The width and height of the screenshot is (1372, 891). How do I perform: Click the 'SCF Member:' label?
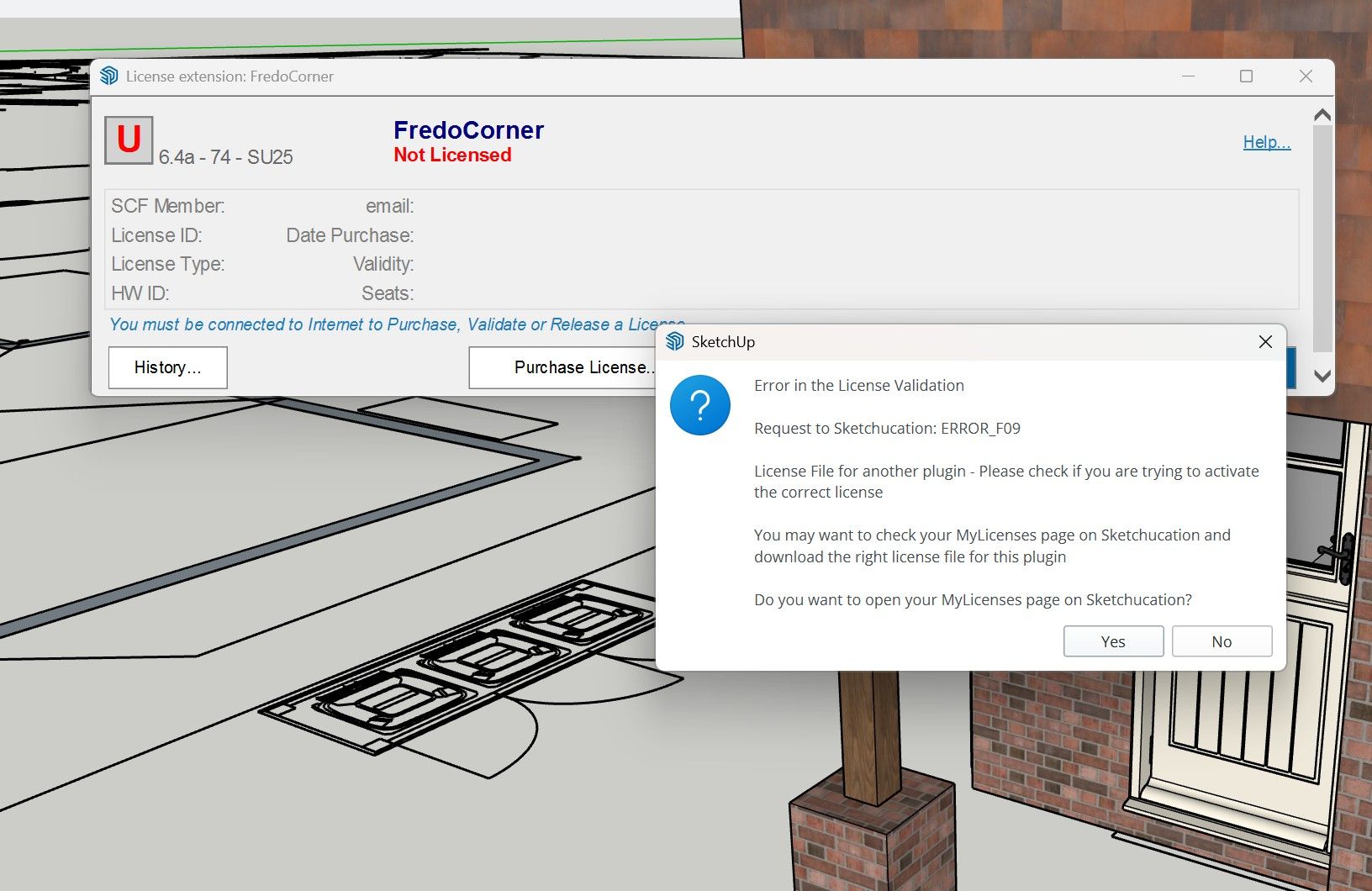tap(168, 206)
